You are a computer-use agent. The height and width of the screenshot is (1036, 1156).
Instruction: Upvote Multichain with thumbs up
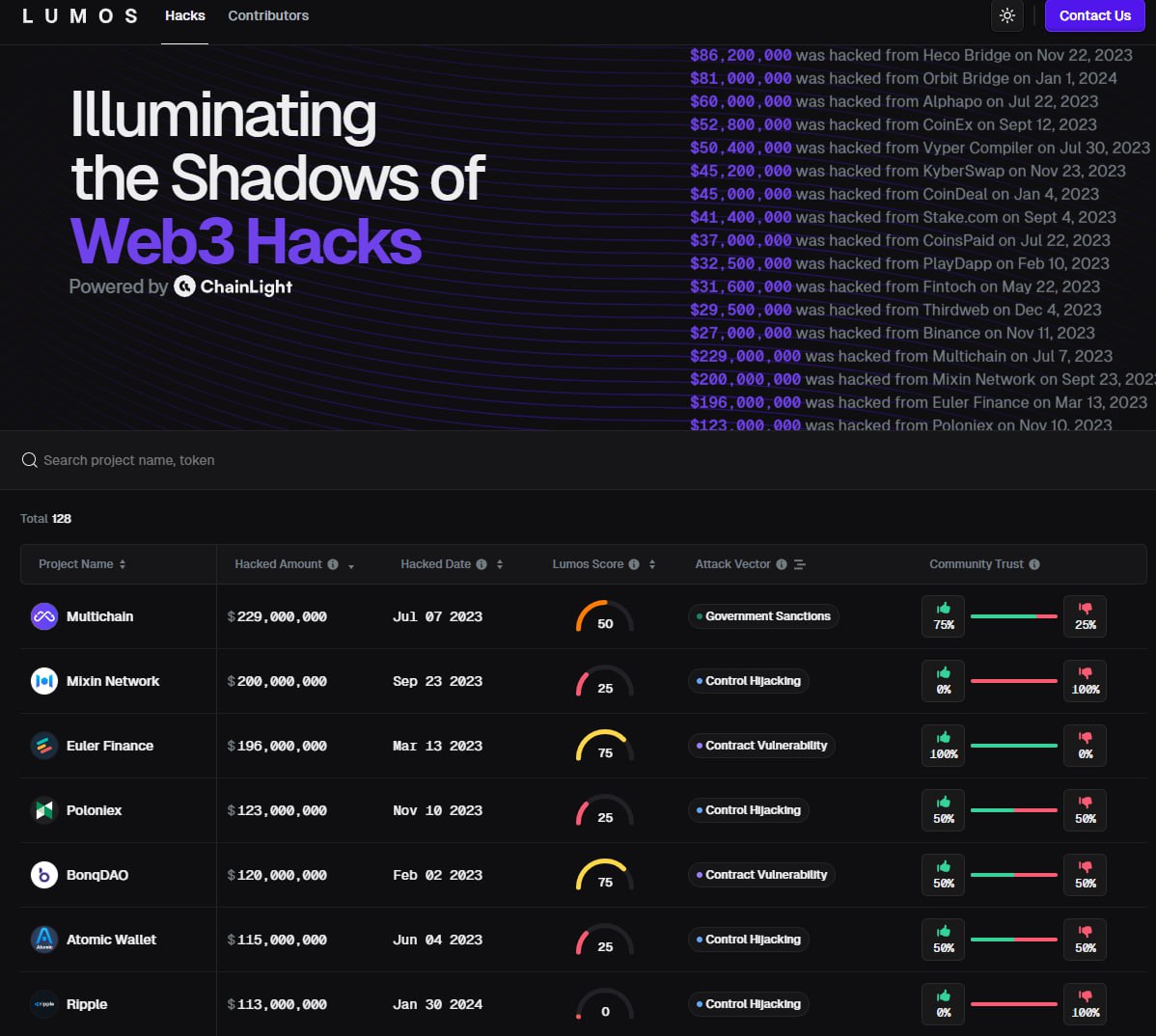944,616
